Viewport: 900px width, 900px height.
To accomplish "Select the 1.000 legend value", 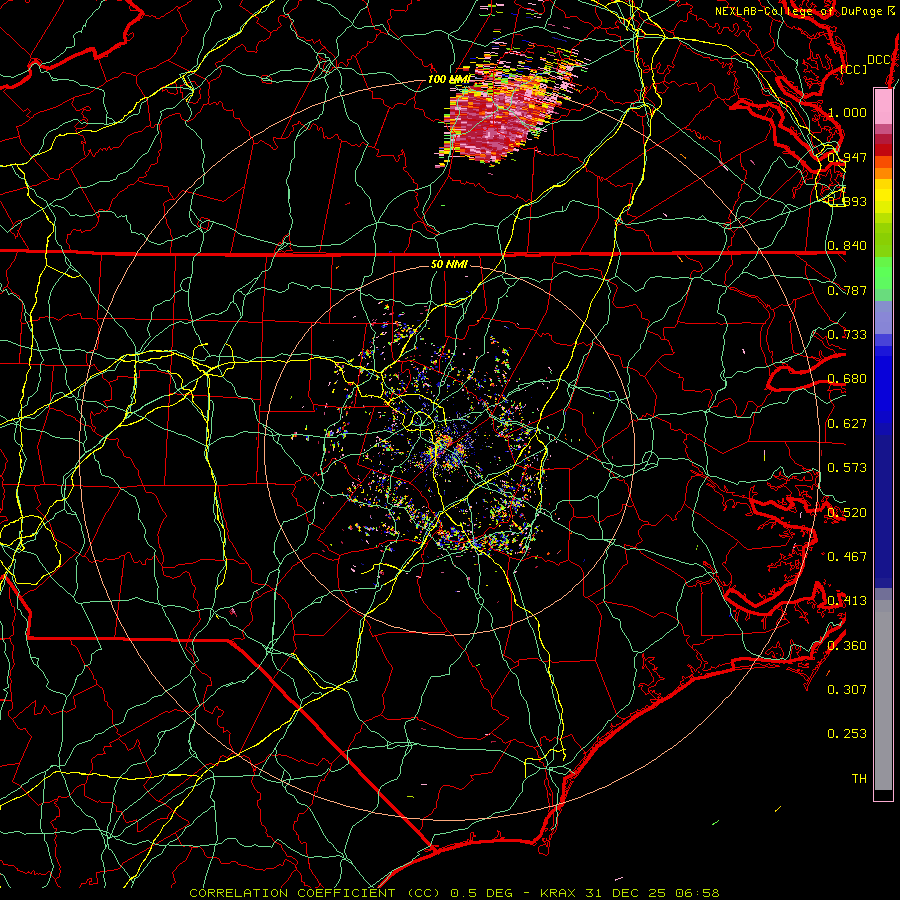I will 847,112.
